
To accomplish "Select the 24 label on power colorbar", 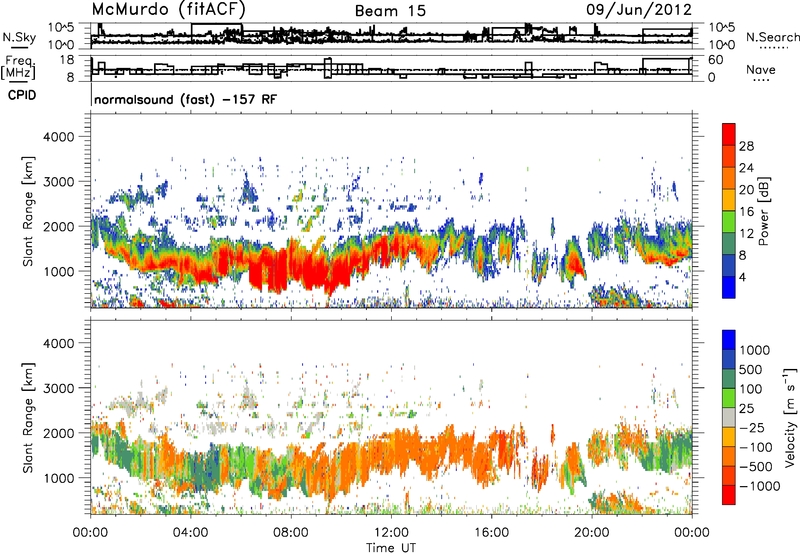I will [x=746, y=168].
